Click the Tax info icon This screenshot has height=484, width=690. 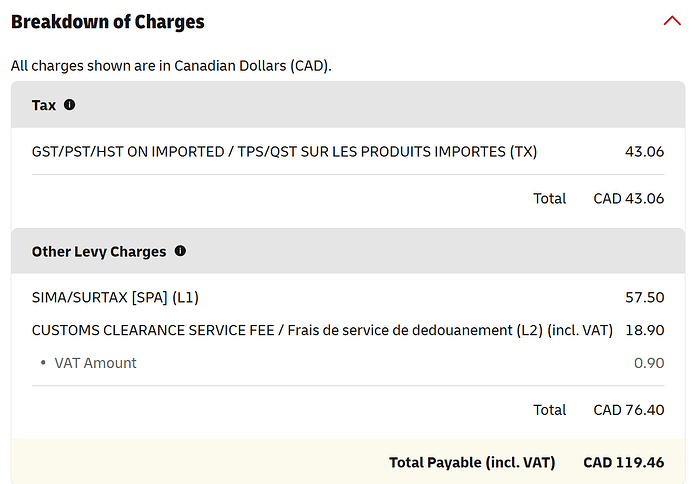point(70,105)
